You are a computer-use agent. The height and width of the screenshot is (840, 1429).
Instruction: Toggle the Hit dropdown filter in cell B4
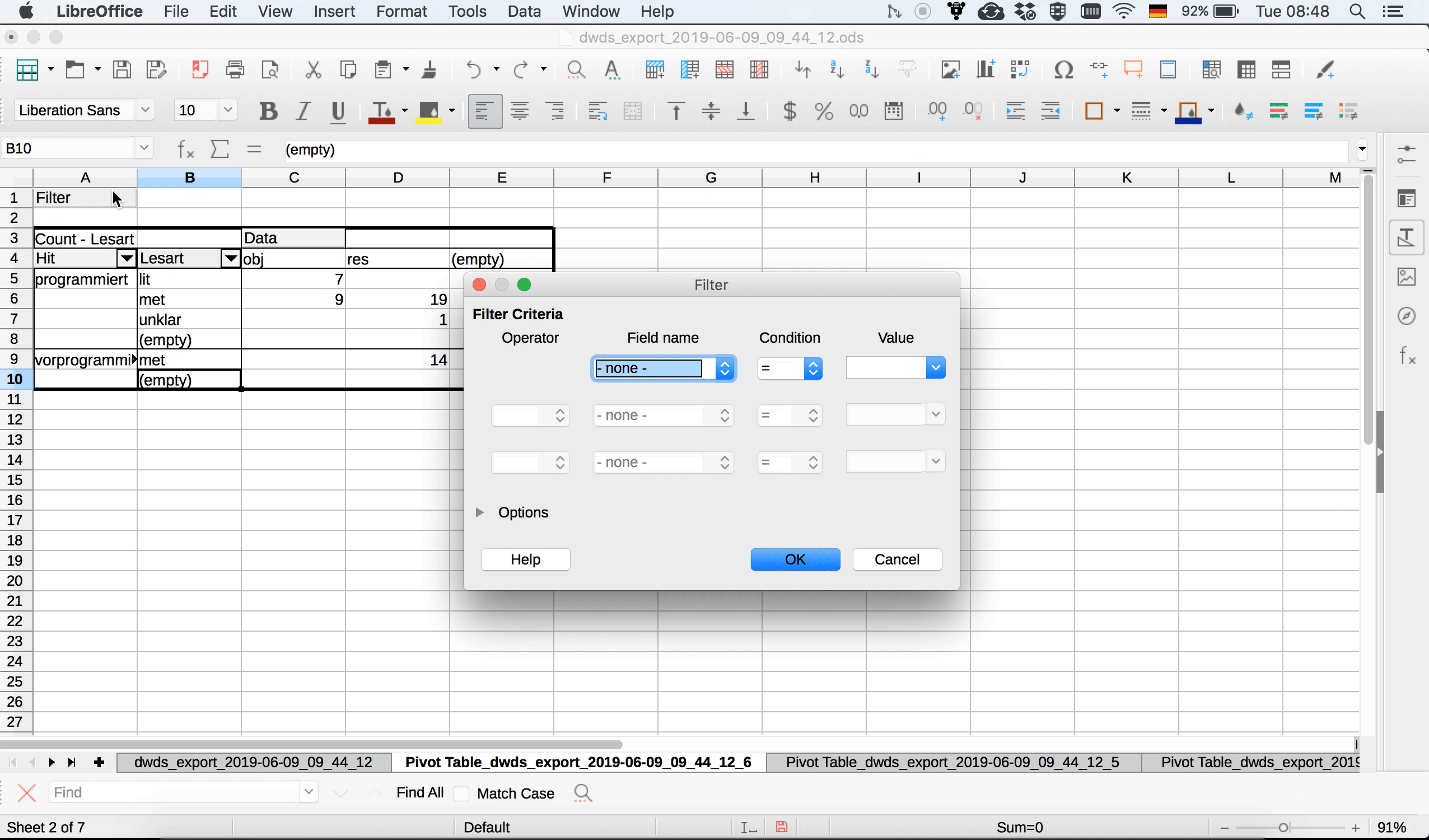(126, 259)
